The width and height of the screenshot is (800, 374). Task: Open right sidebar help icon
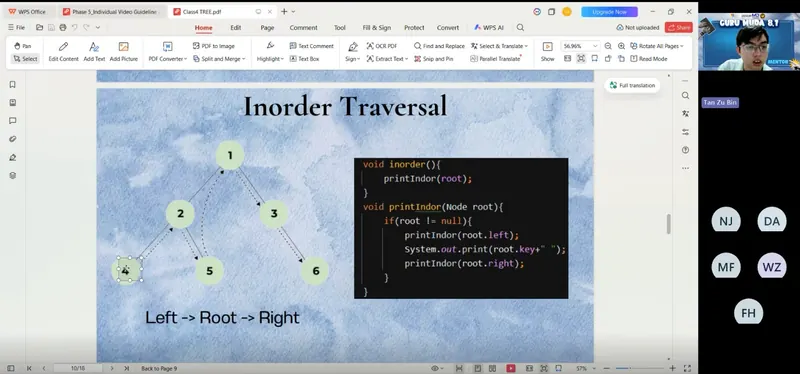pos(685,150)
